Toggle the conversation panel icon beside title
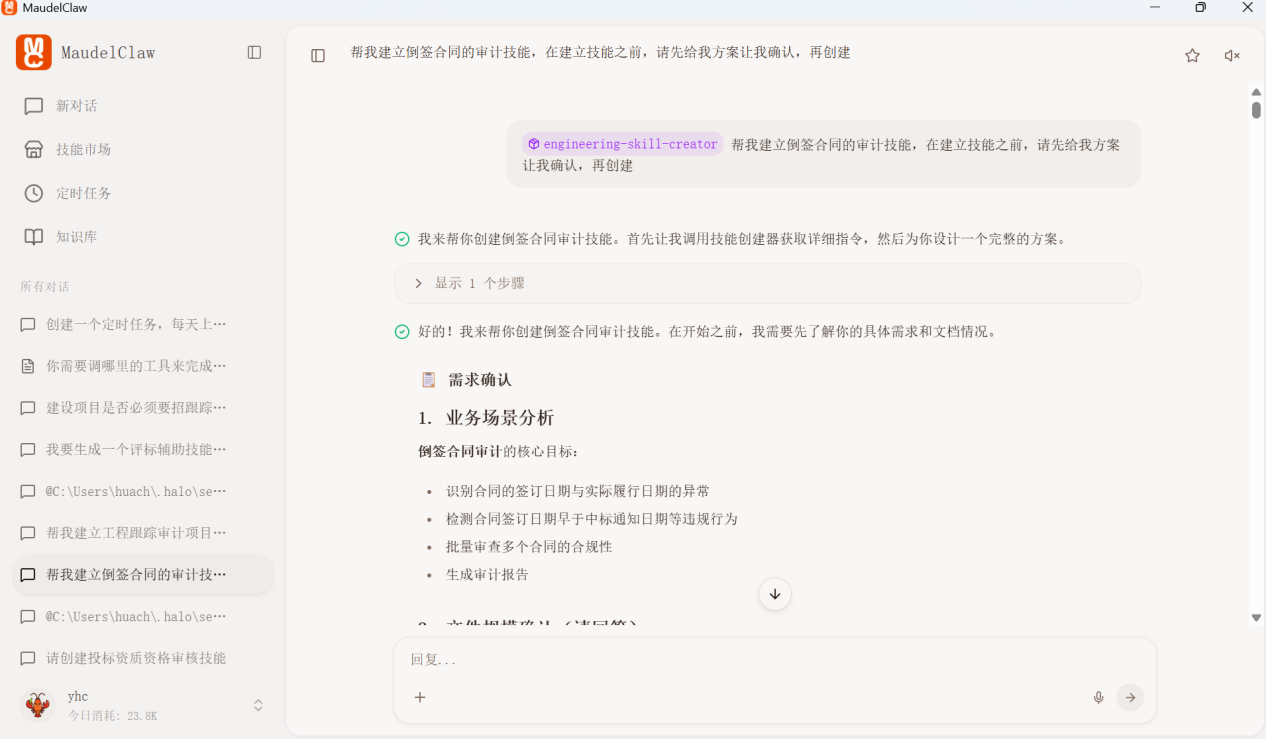The image size is (1266, 739). click(x=318, y=56)
